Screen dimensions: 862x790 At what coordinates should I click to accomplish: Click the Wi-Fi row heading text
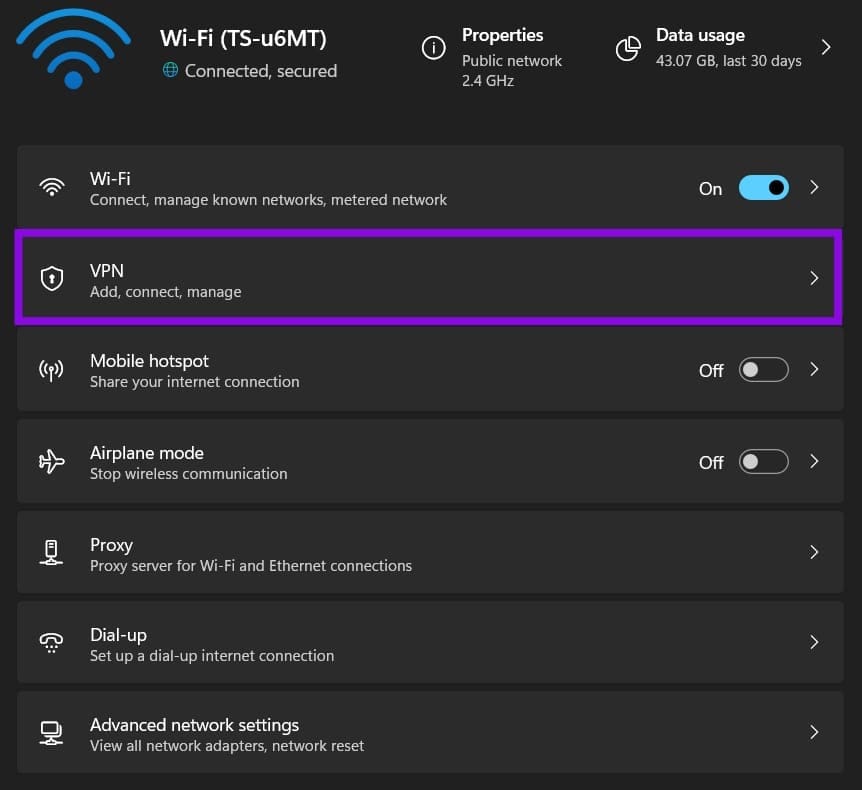110,179
